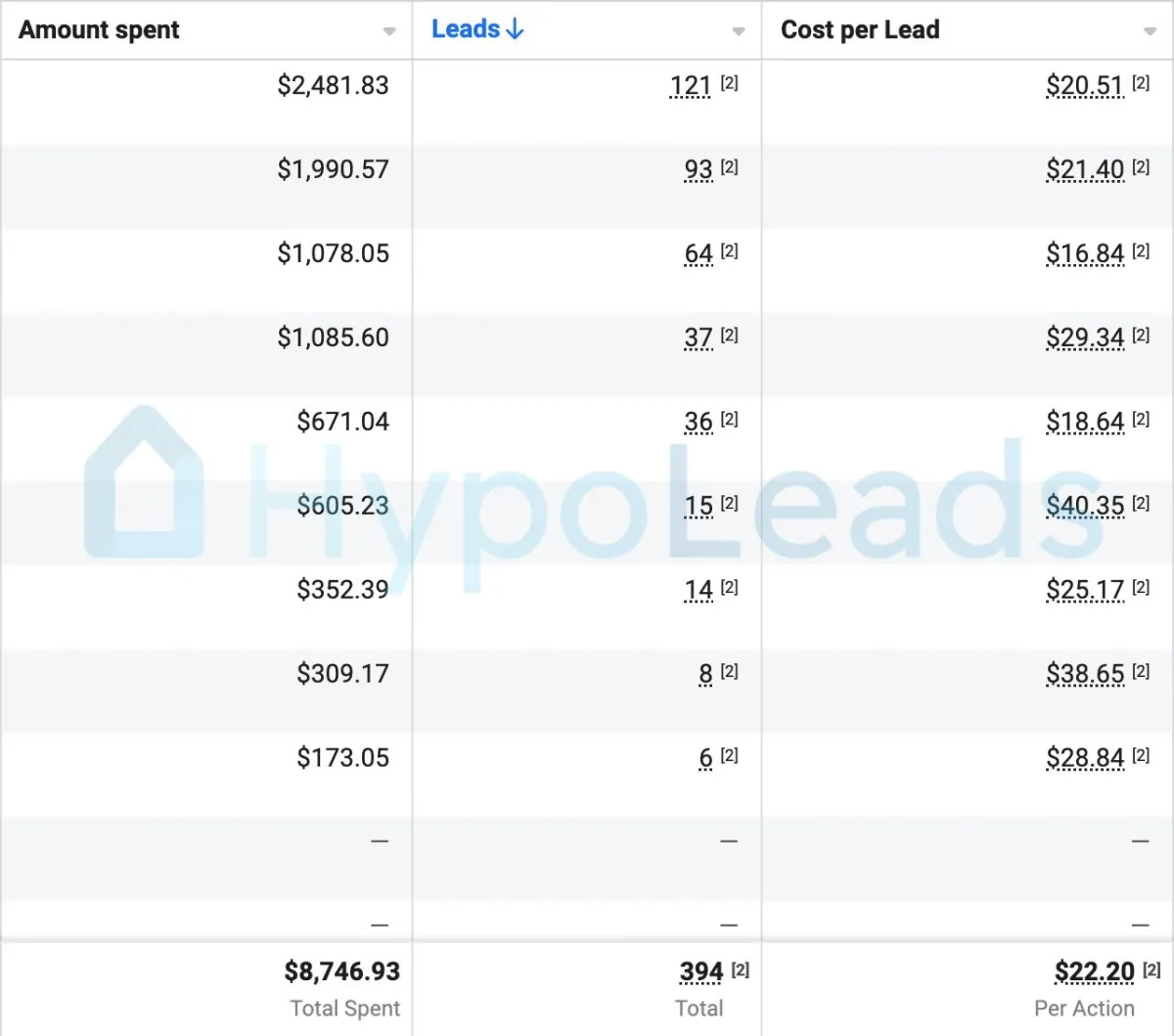Click the Leads sort descending arrow icon

click(x=516, y=29)
